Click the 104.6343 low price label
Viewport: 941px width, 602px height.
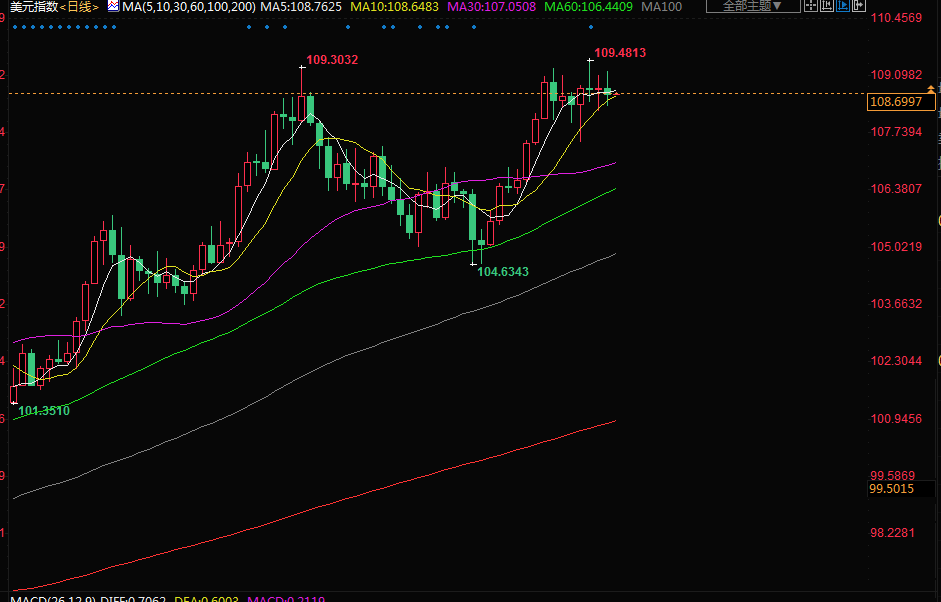[x=503, y=271]
